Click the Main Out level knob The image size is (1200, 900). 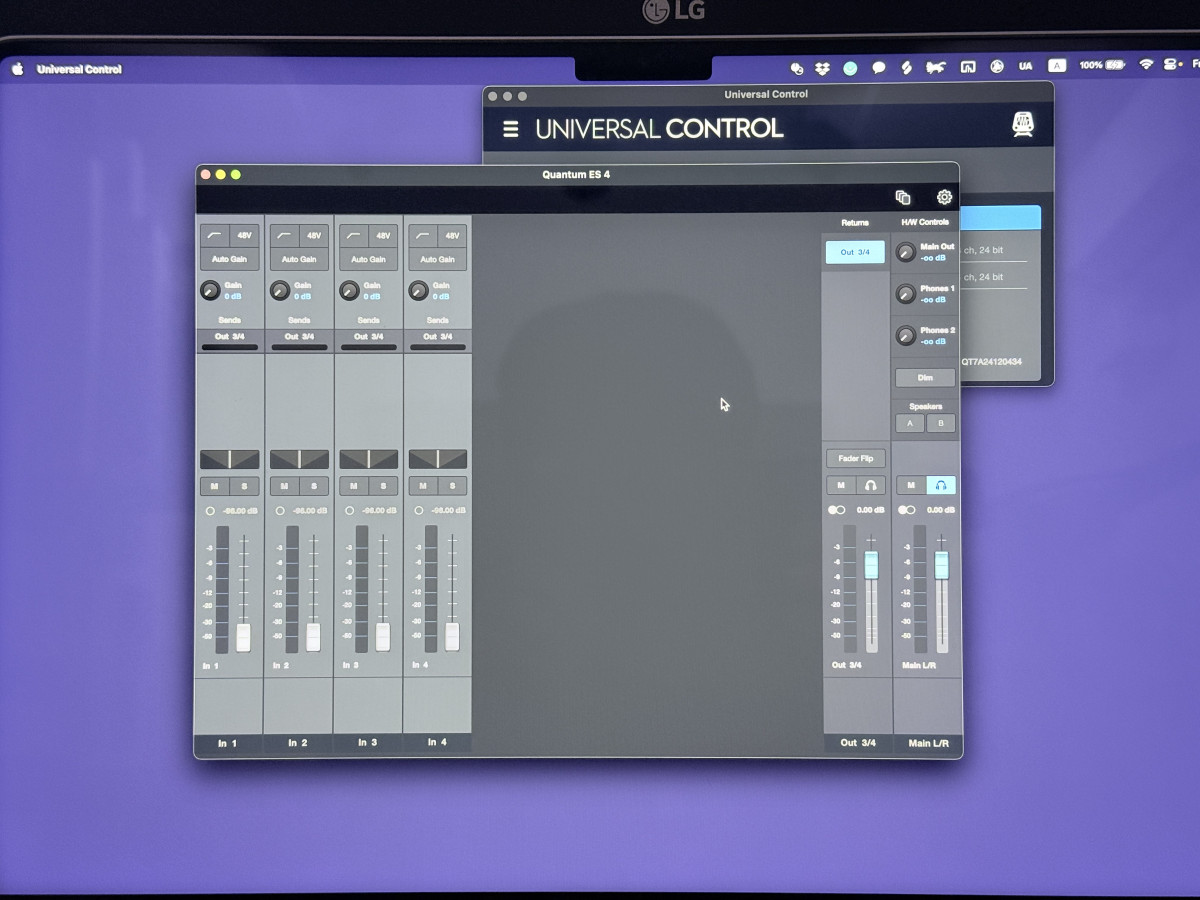(905, 252)
